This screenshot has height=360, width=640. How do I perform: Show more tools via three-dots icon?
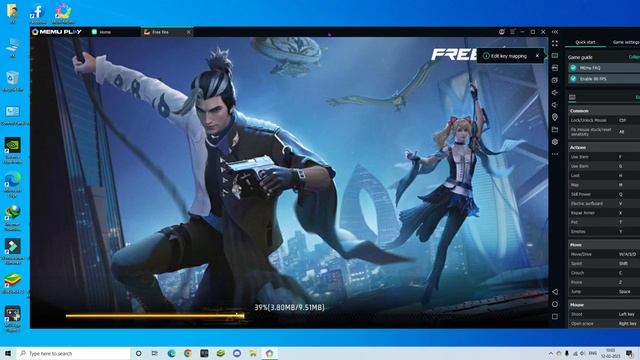tap(555, 154)
